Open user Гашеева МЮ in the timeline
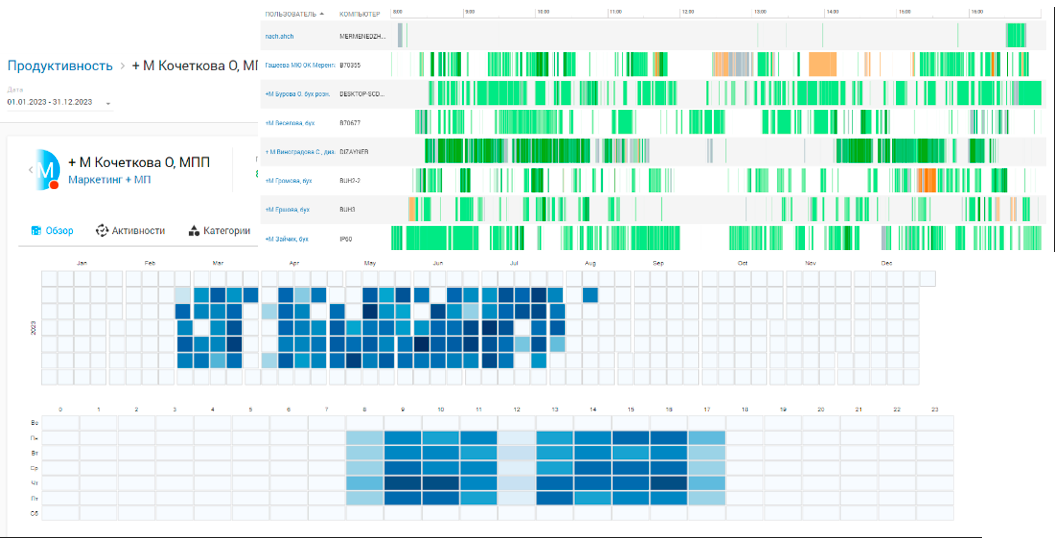This screenshot has width=1055, height=538. 299,65
